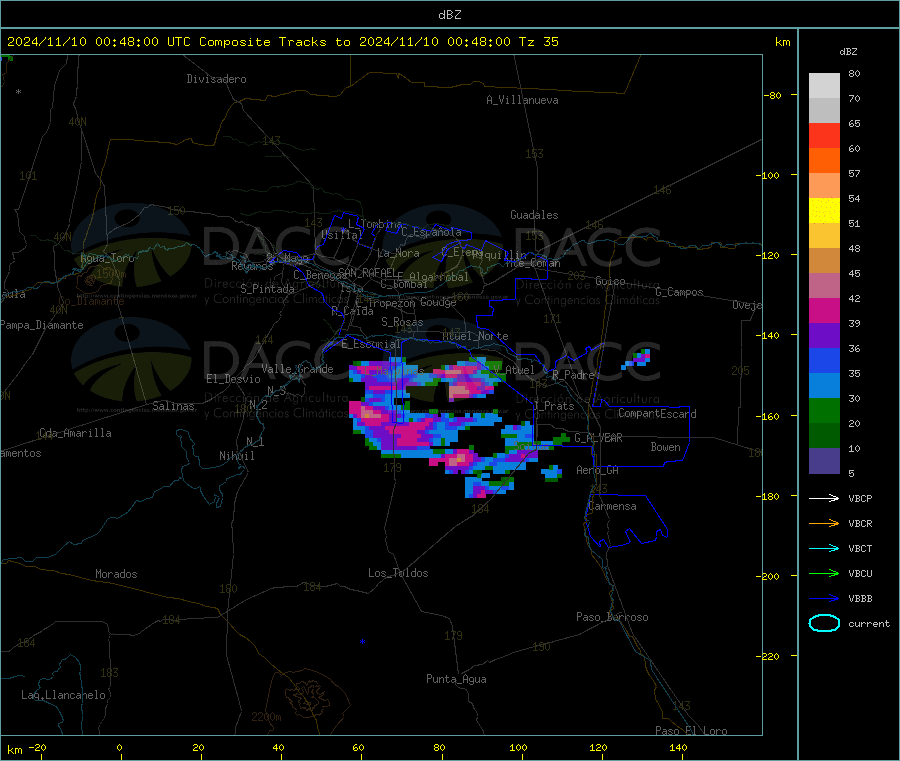Select the light blue 30-35 dBZ swatch
Image resolution: width=900 pixels, height=761 pixels.
(x=824, y=386)
